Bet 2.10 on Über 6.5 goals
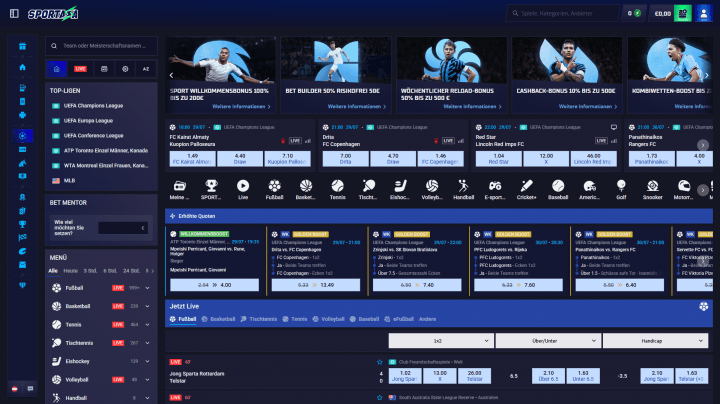The width and height of the screenshot is (720, 404). point(548,376)
